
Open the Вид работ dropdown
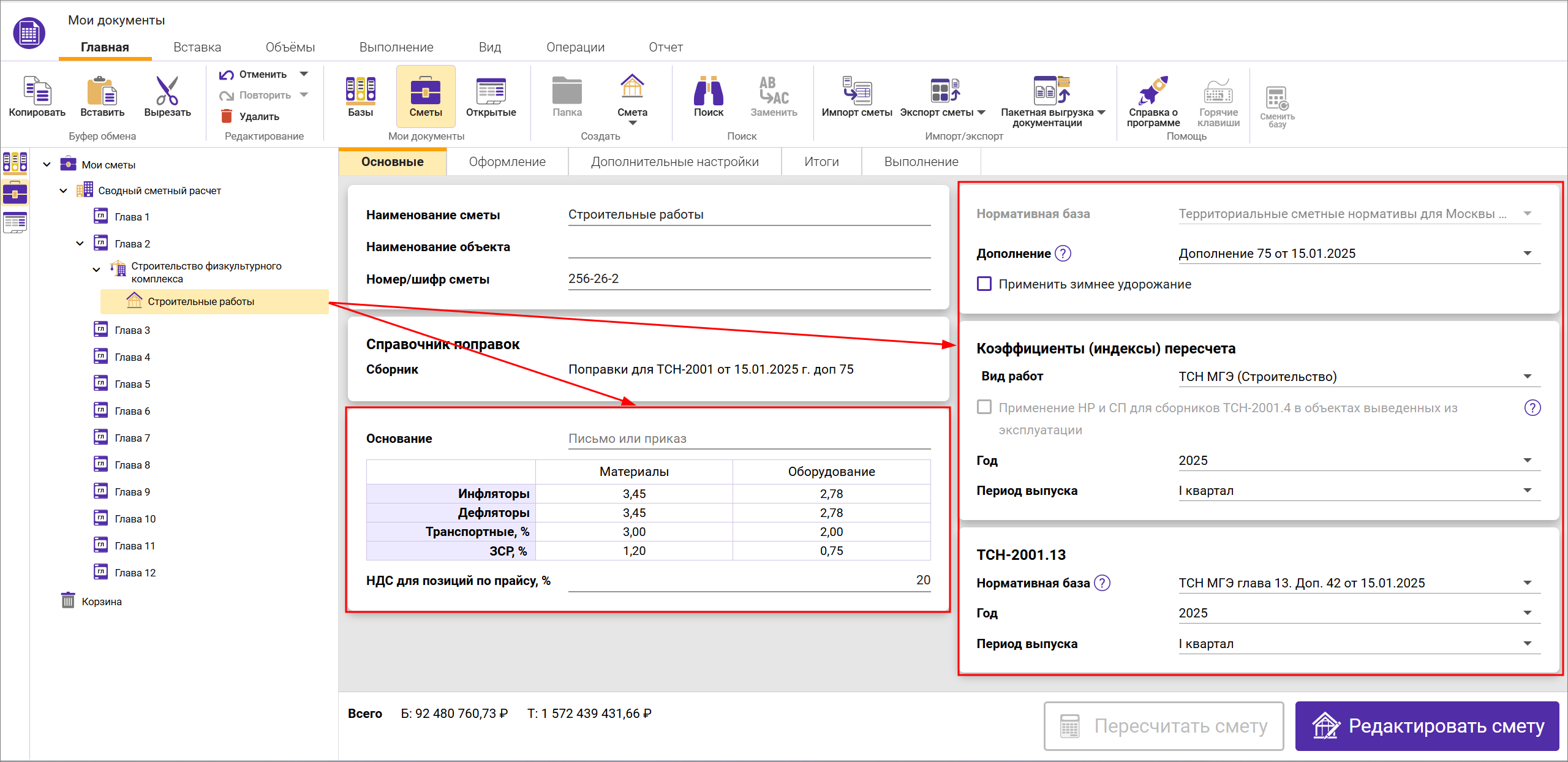click(1527, 377)
